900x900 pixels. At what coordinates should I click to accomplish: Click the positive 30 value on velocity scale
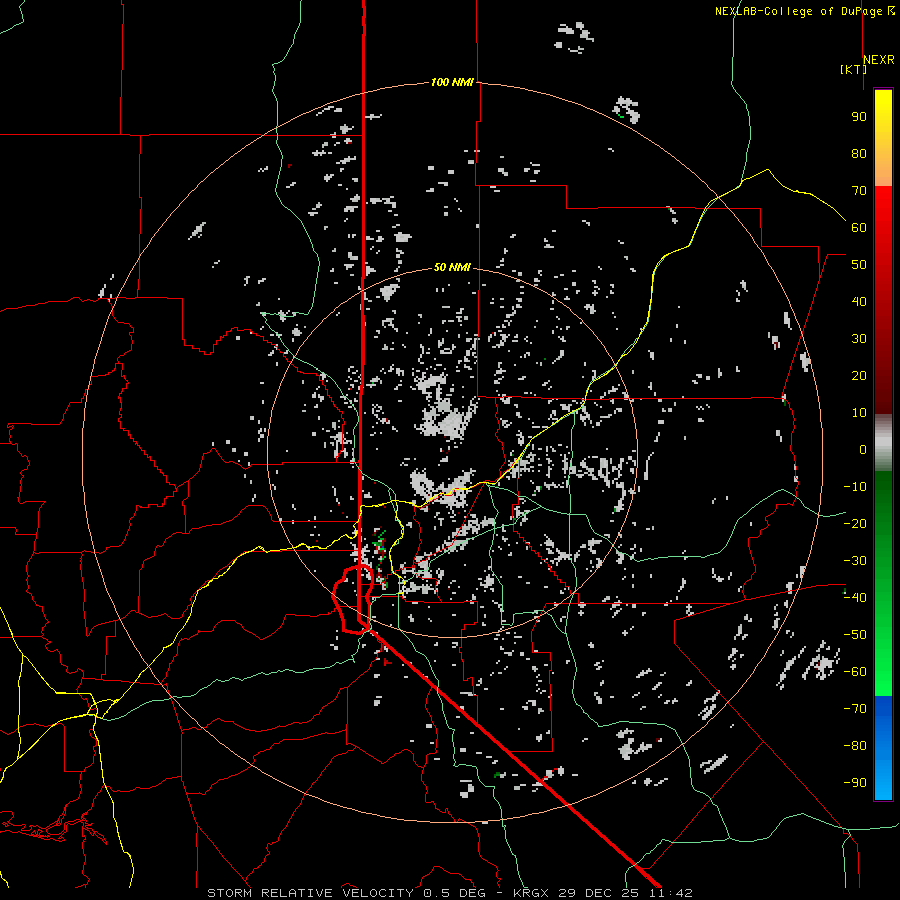click(859, 339)
